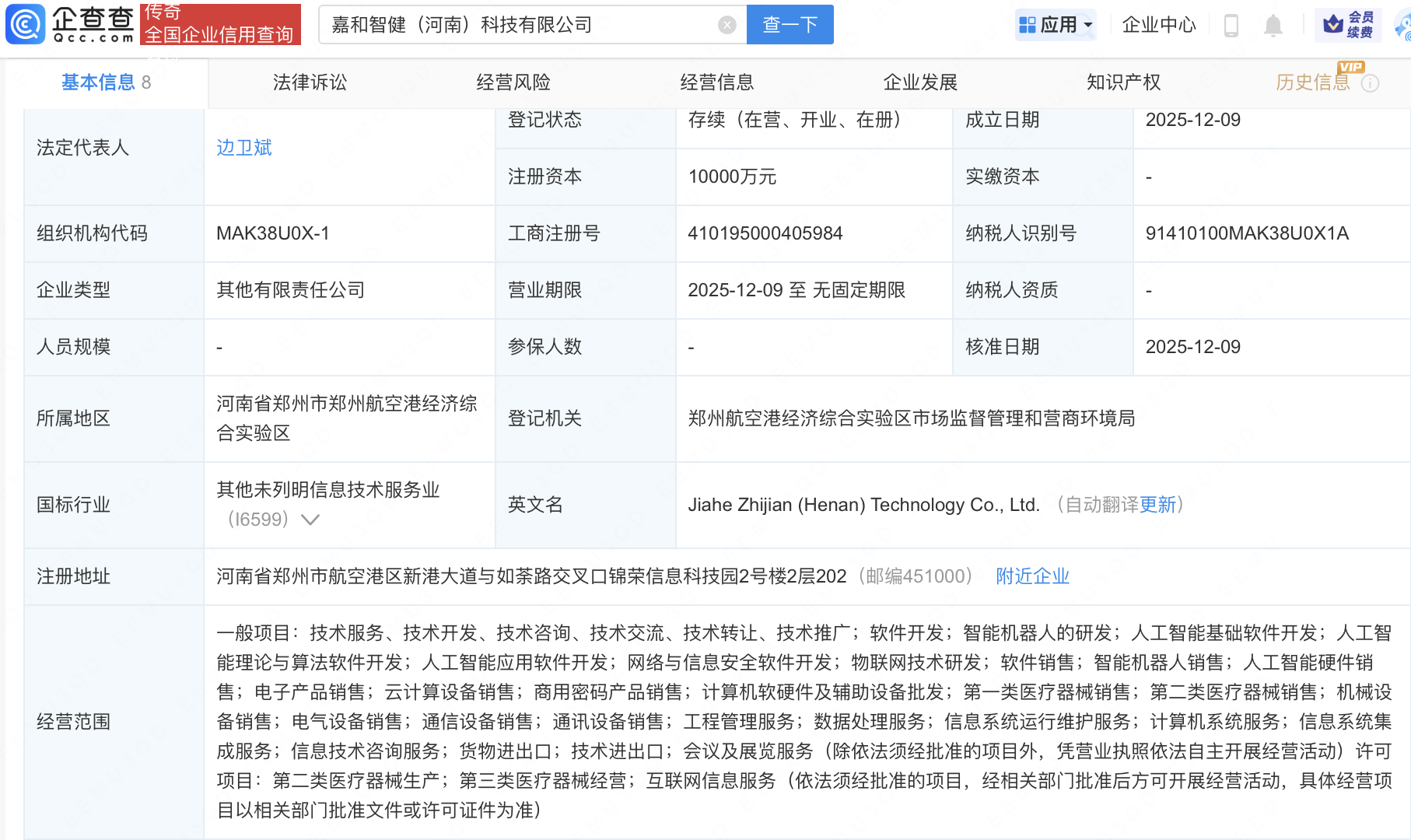Viewport: 1411px width, 840px height.
Task: Click the 查一下 search button
Action: click(790, 25)
